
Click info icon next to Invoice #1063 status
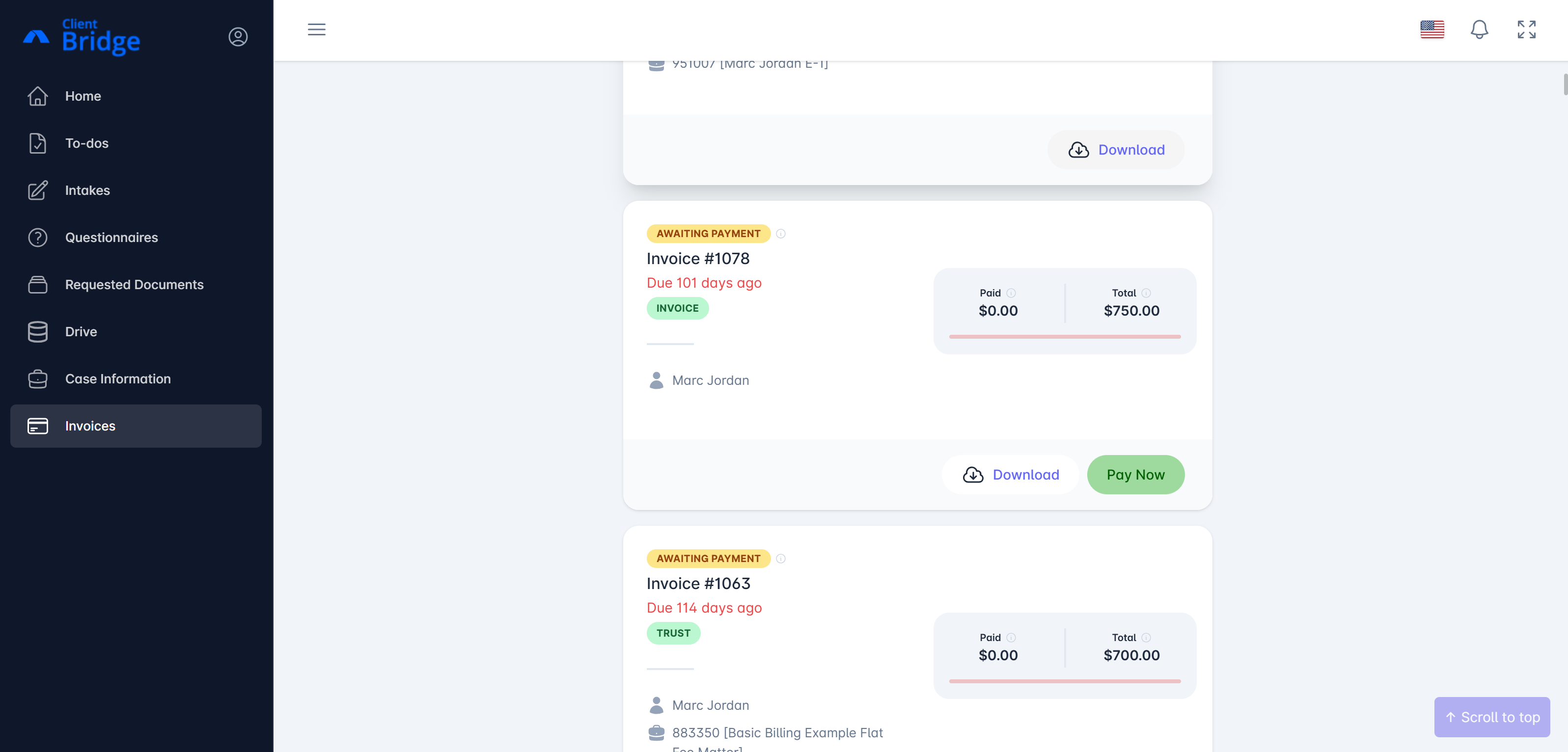[781, 559]
